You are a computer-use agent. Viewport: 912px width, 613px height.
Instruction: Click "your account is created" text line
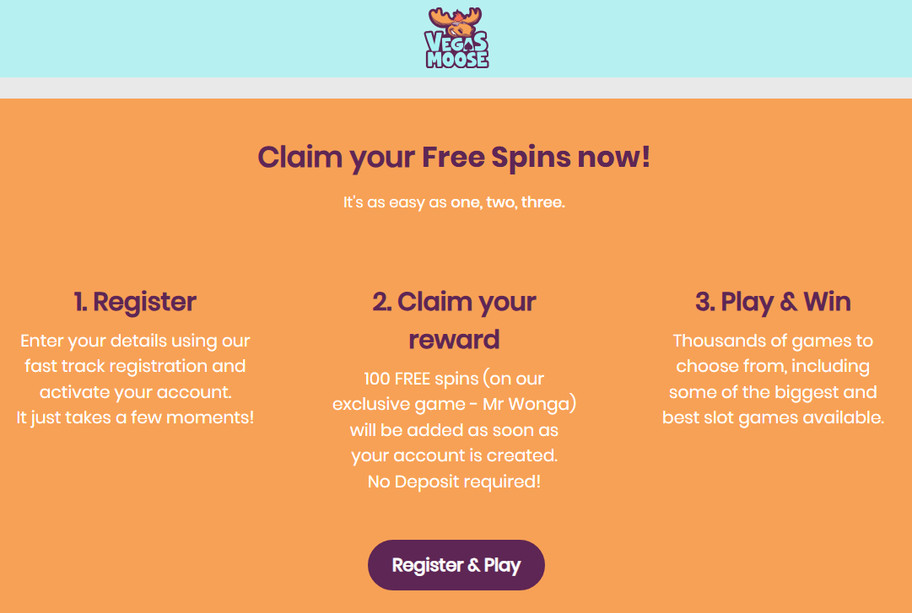[454, 456]
